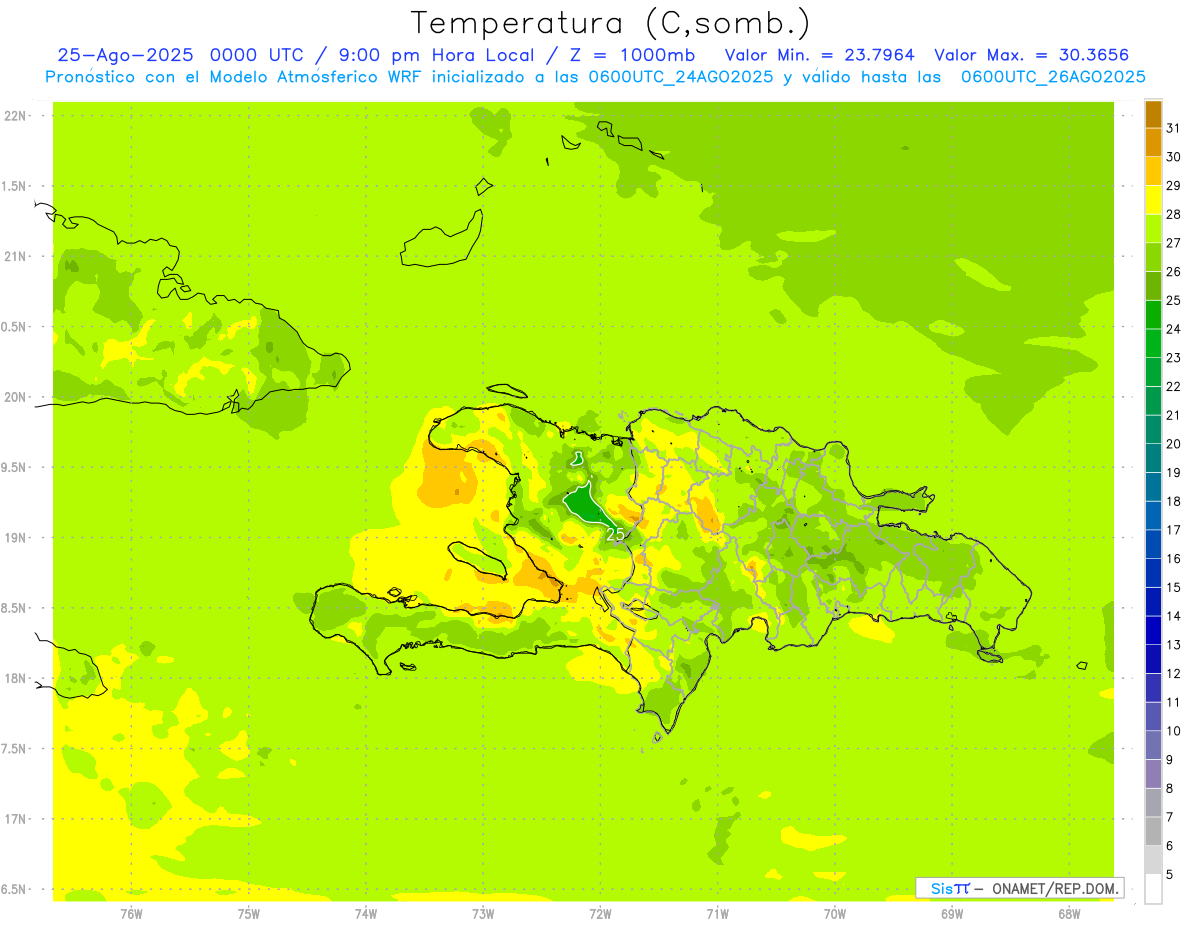Viewport: 1200px width, 927px height.
Task: Pick the gray swatch between 6 and 7
Action: [x=1153, y=831]
